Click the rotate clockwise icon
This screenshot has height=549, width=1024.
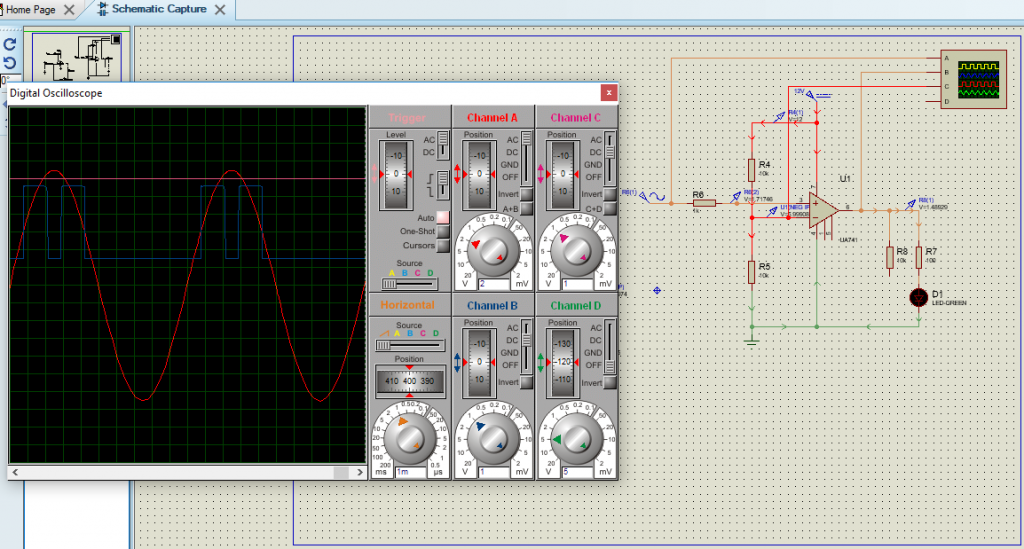[10, 45]
